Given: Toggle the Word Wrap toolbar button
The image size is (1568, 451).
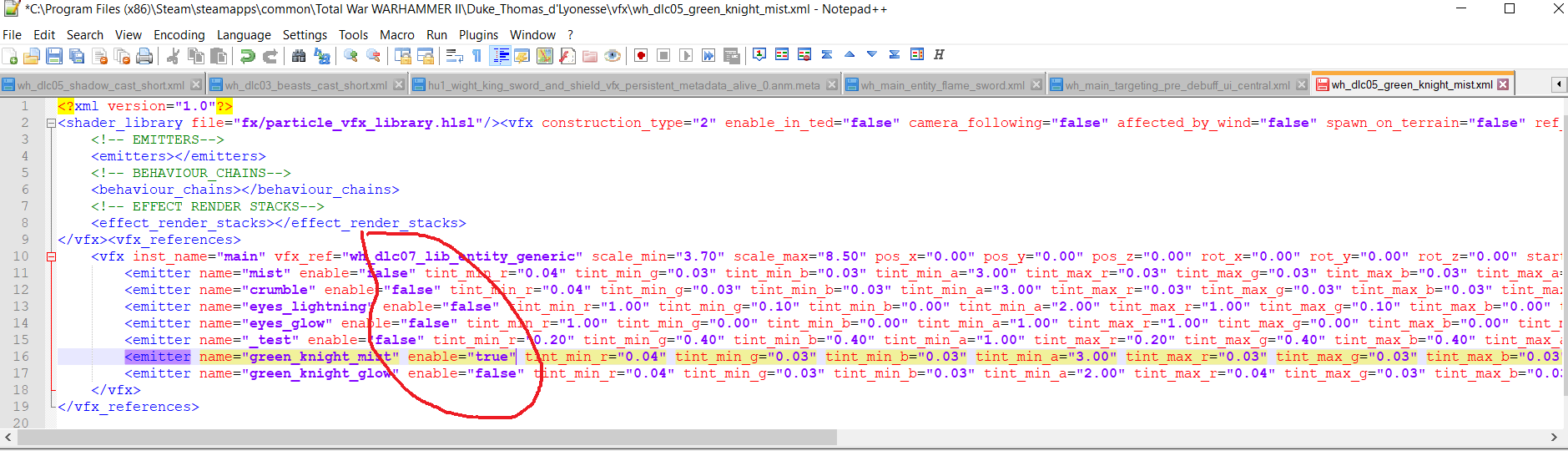Looking at the screenshot, I should click(x=454, y=56).
